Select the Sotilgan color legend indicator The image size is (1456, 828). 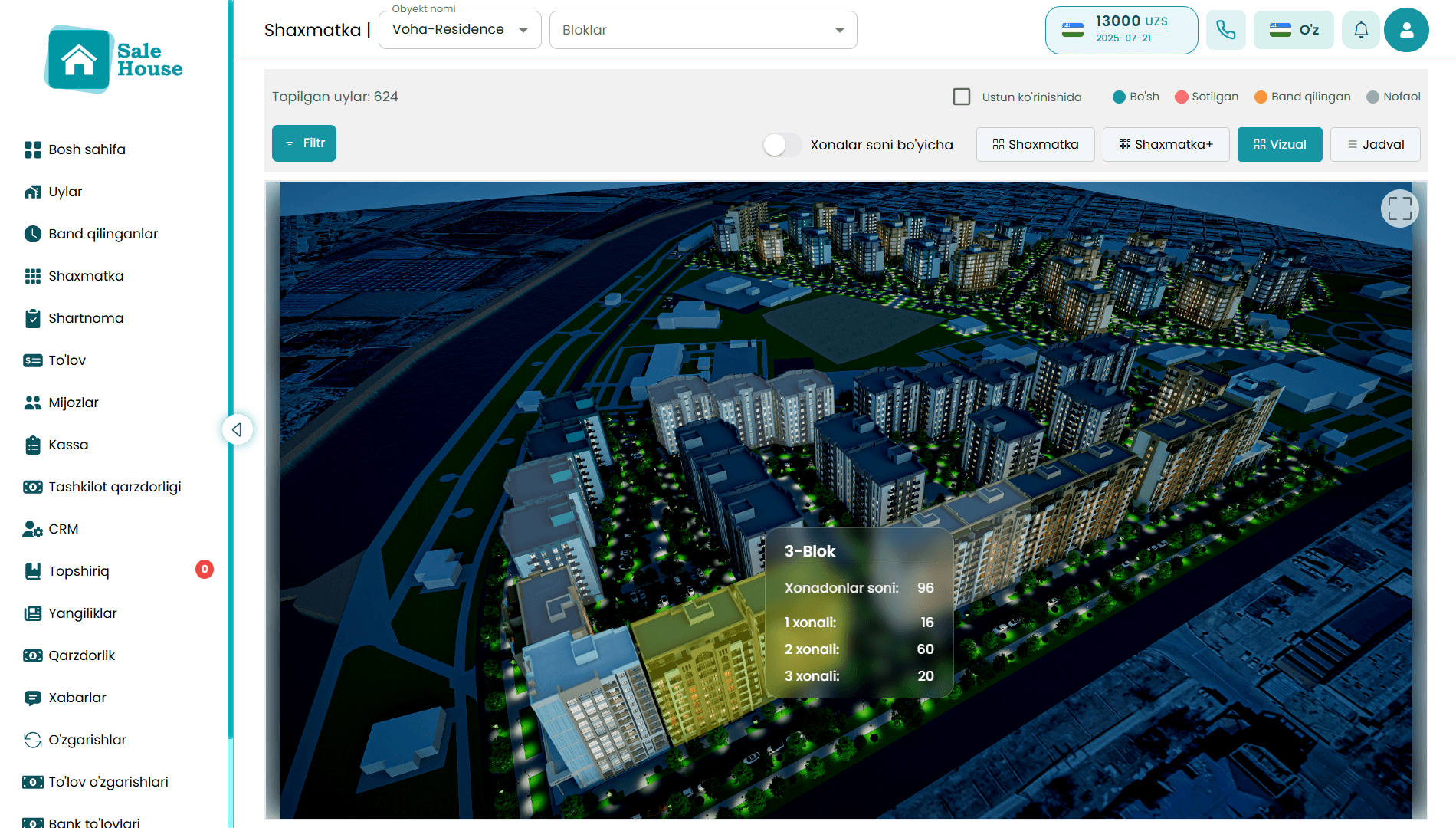click(1205, 97)
